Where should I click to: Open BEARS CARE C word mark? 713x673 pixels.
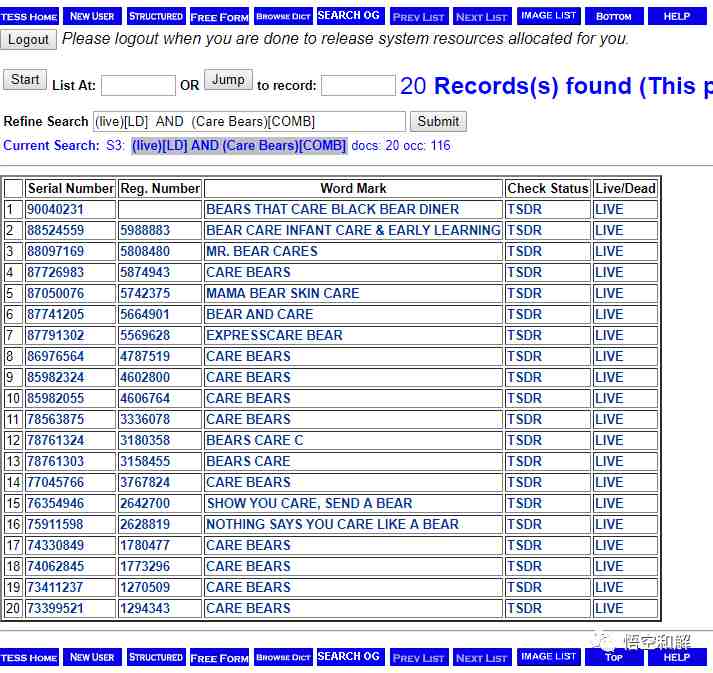pos(255,440)
